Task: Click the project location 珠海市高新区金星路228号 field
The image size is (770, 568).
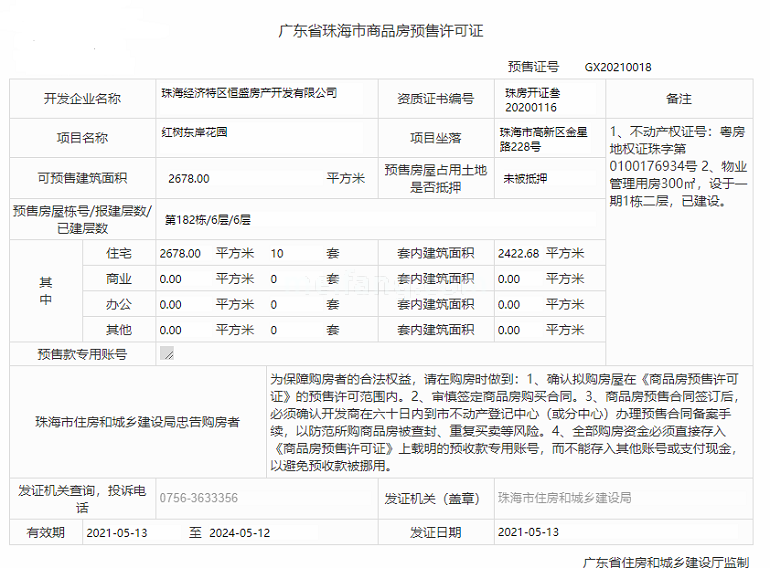Action: [x=544, y=139]
